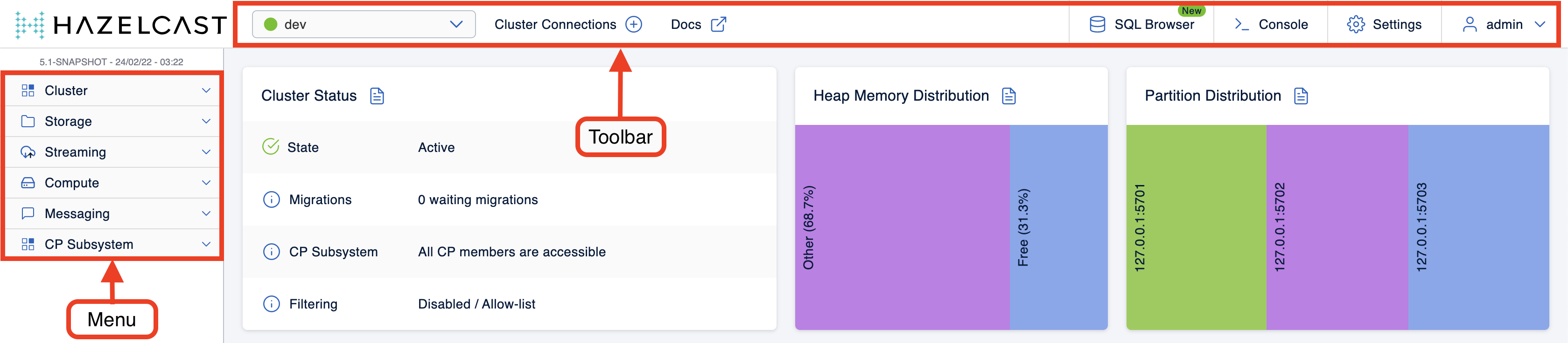
Task: Add a new cluster connection via plus icon
Action: pos(634,24)
